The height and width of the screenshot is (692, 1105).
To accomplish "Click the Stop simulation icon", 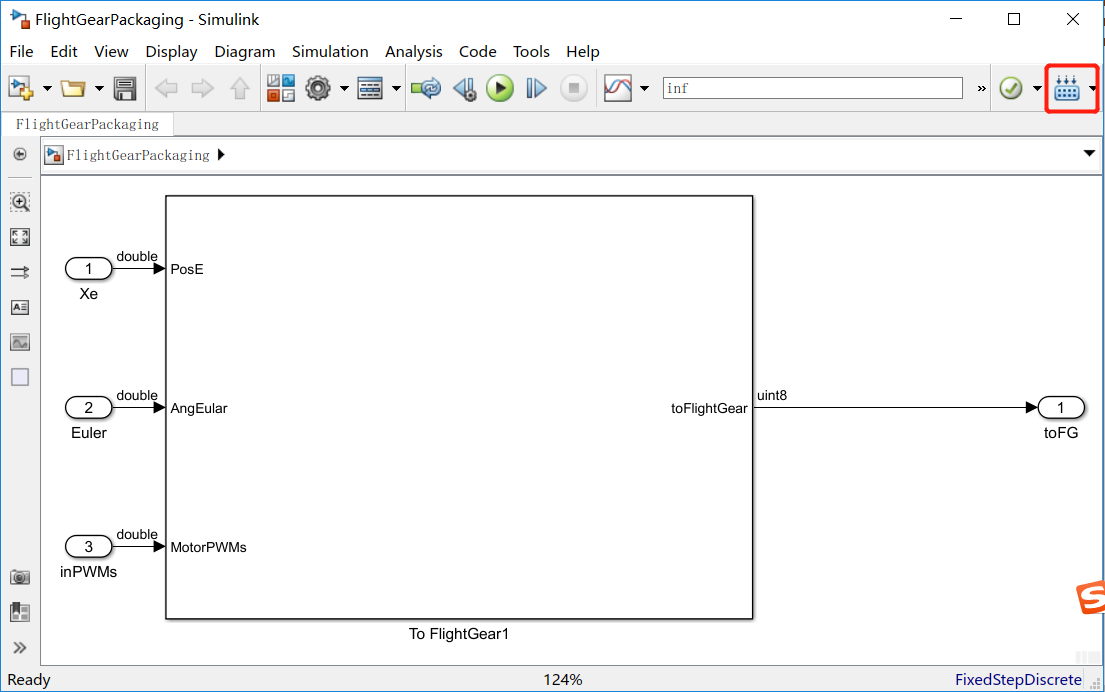I will 574,88.
